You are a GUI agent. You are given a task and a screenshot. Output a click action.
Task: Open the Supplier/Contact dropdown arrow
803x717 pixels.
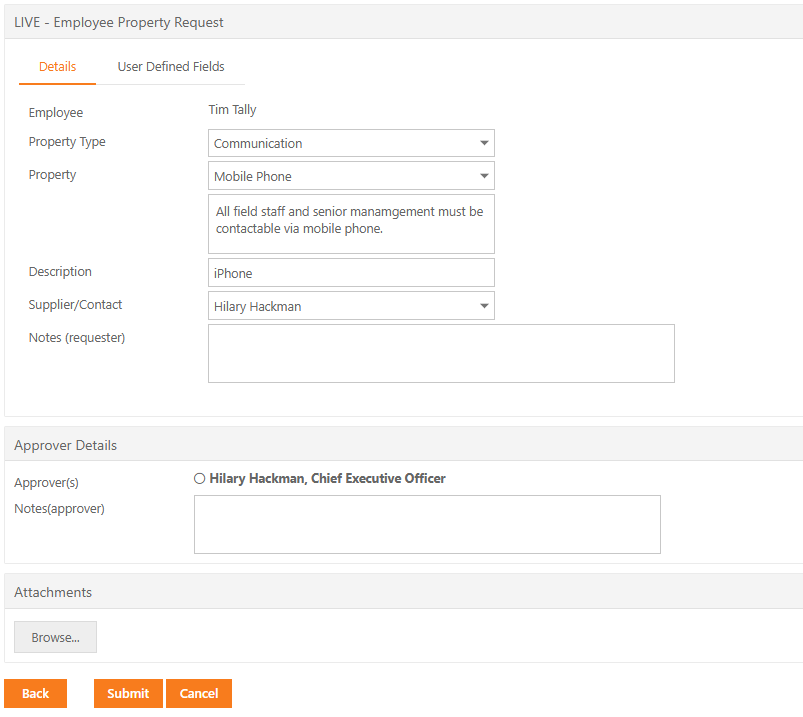coord(484,306)
